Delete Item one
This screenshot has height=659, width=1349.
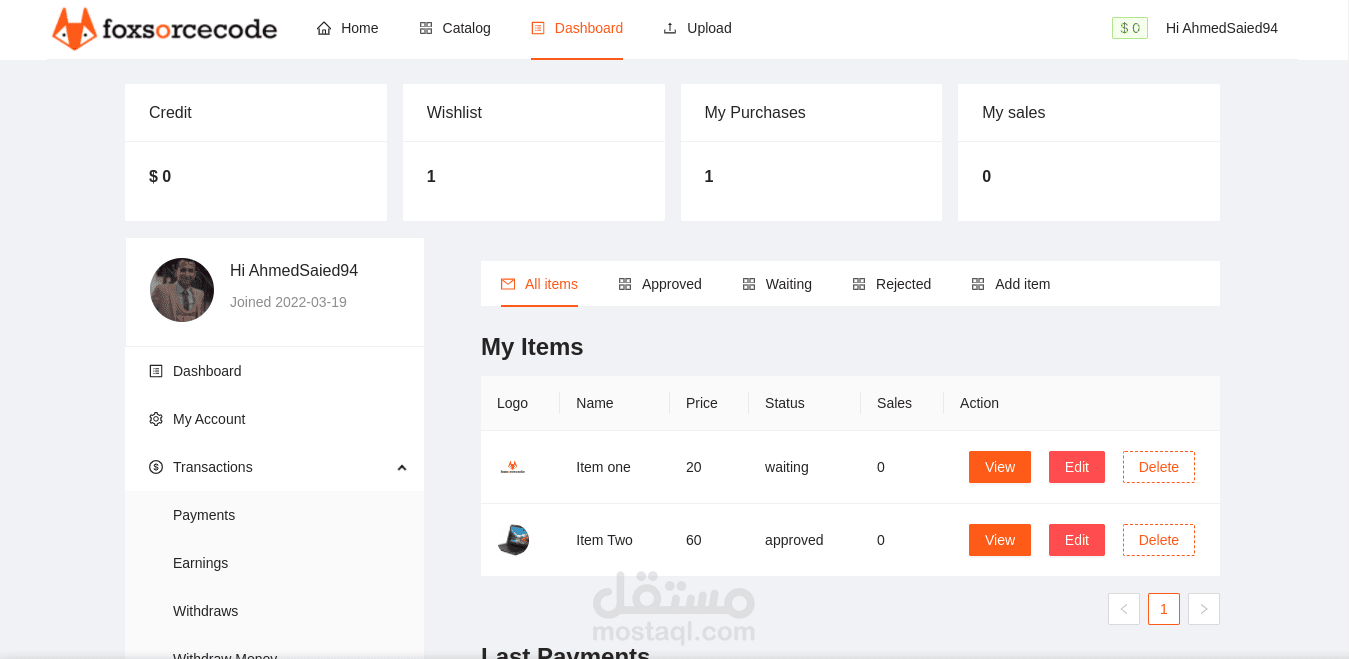point(1159,467)
